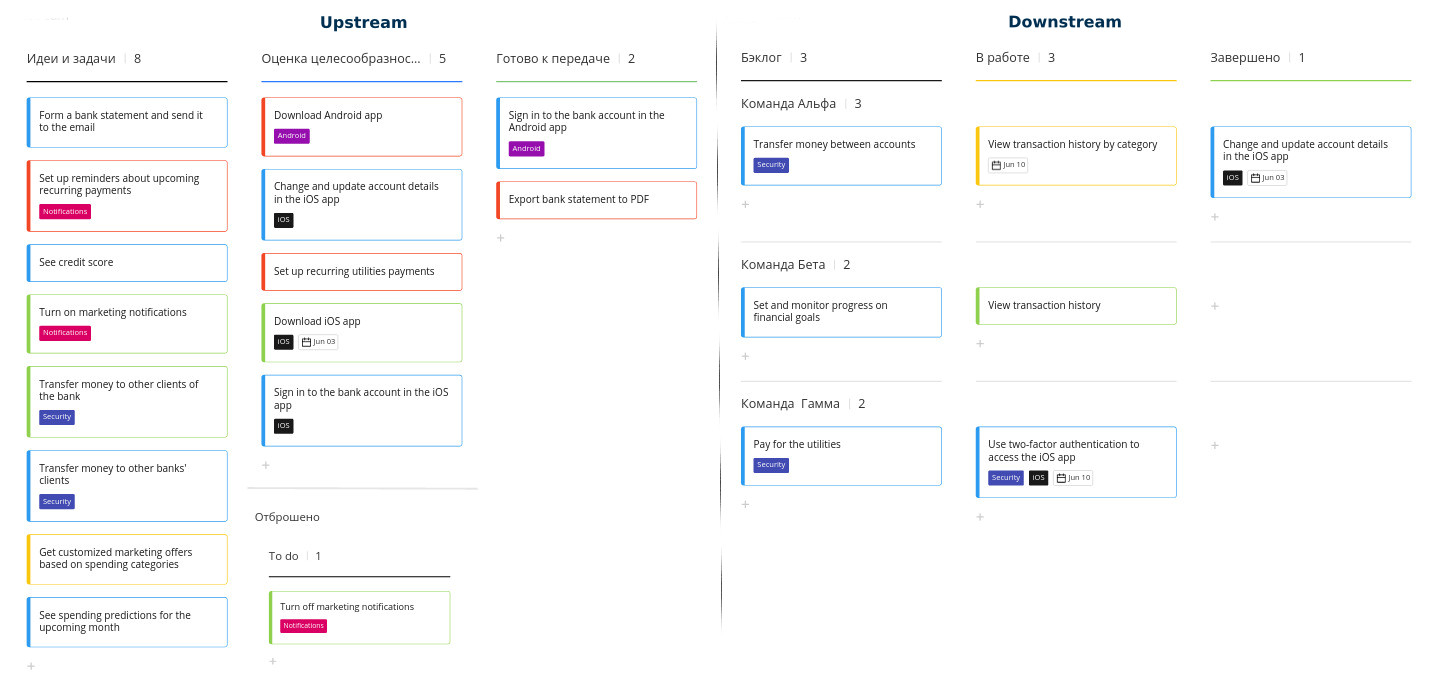Open Set up recurring utilities payments card

click(362, 272)
